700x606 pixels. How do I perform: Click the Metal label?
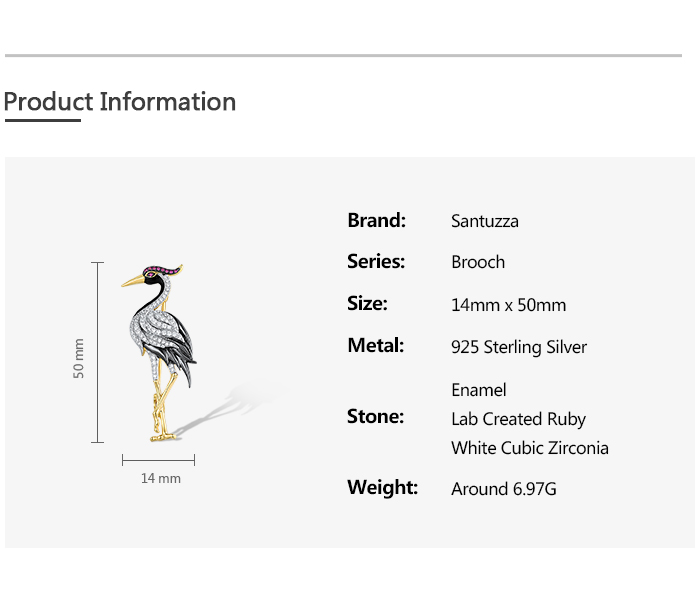[x=376, y=346]
